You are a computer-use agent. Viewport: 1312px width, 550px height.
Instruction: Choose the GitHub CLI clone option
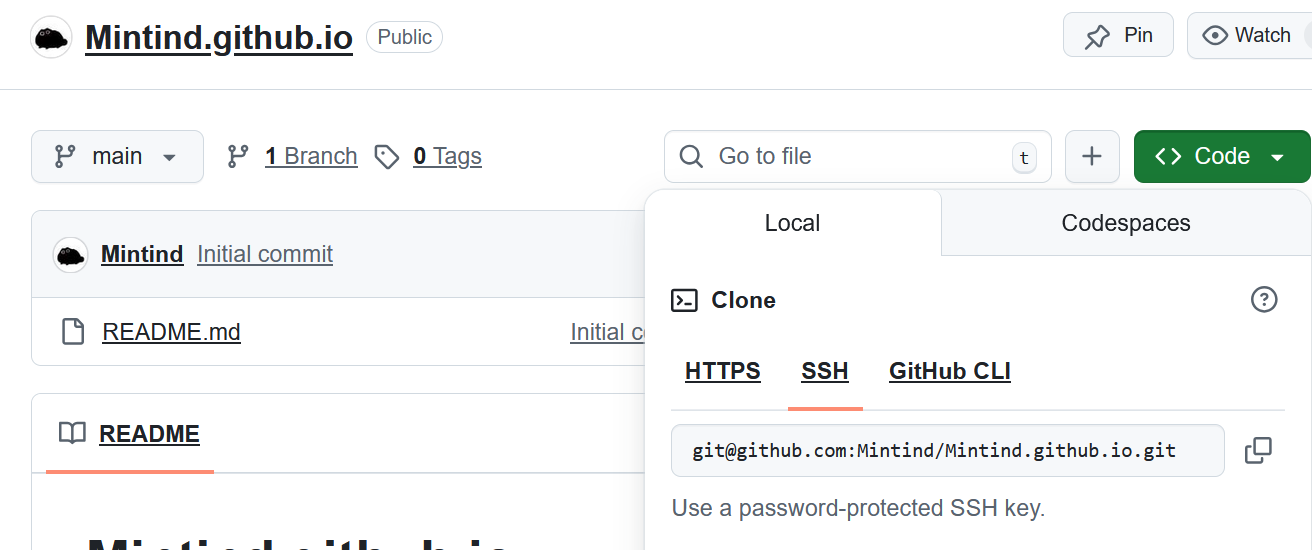pos(949,372)
